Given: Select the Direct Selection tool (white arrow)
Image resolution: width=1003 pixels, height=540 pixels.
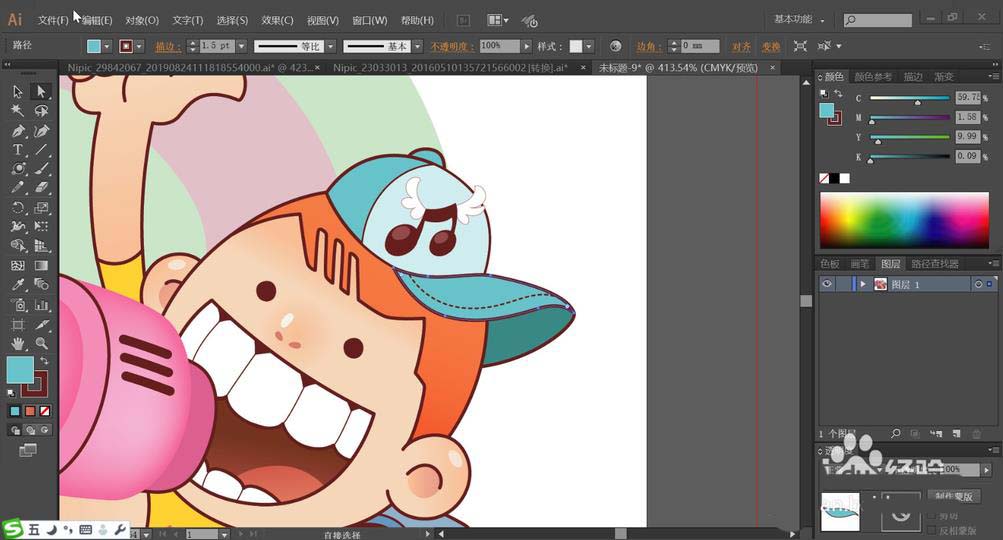Looking at the screenshot, I should (x=41, y=91).
